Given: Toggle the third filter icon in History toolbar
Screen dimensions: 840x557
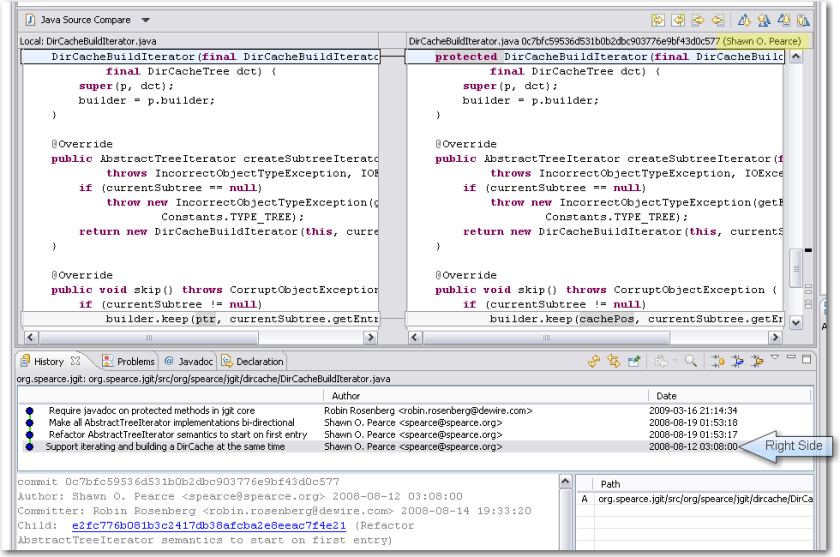Looking at the screenshot, I should (x=755, y=361).
